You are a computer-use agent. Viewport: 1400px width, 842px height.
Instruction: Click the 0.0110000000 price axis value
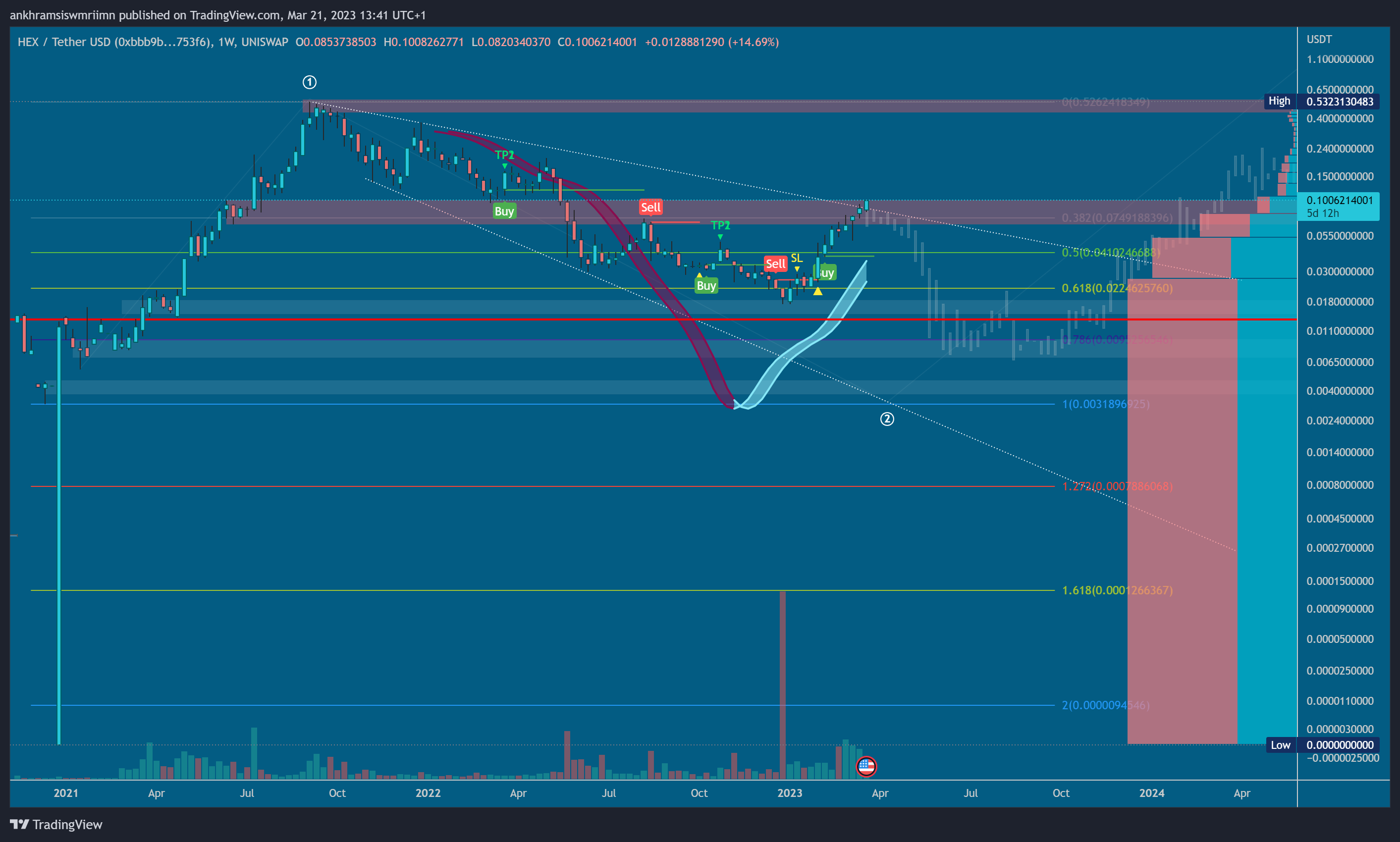tap(1340, 331)
